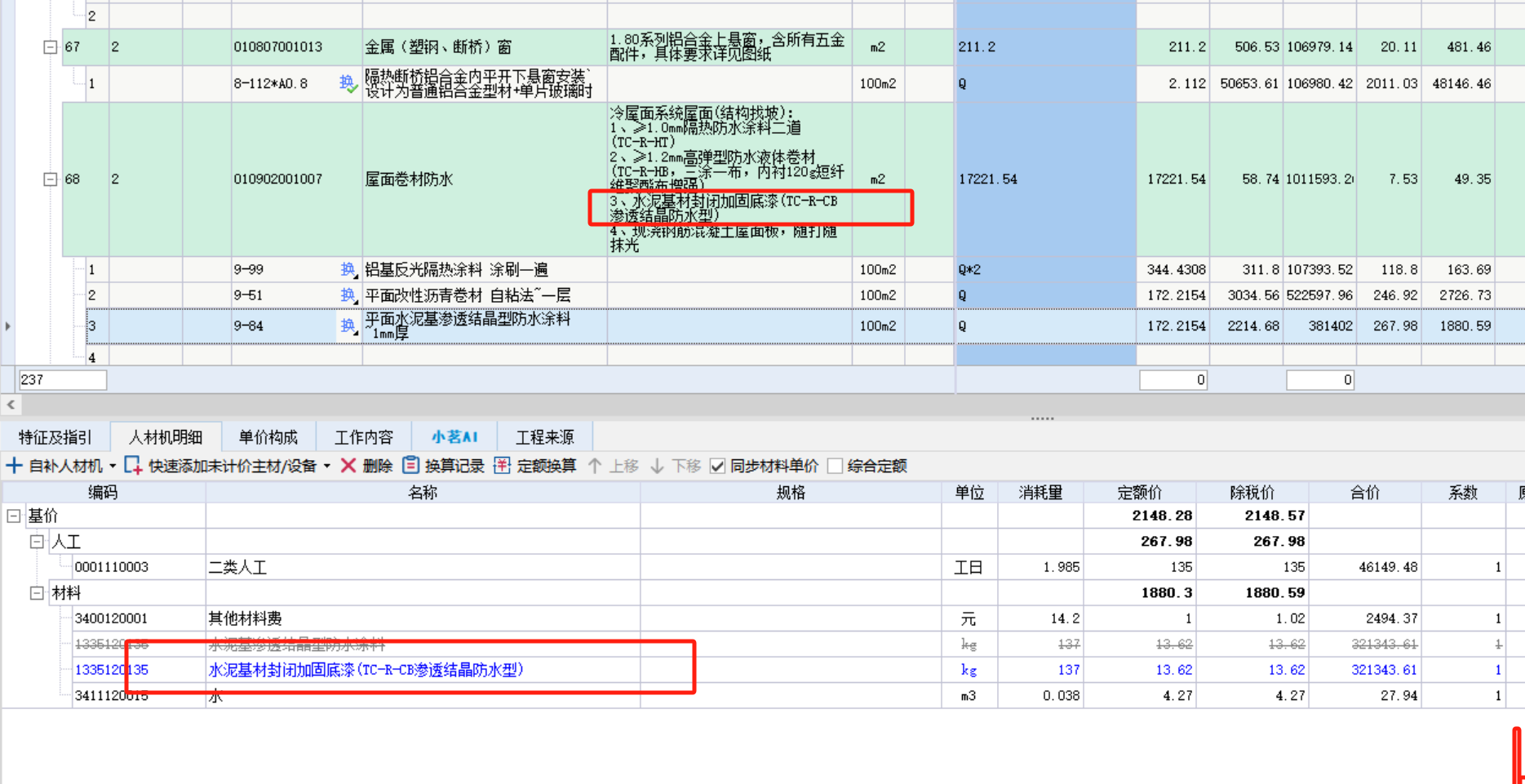This screenshot has width=1525, height=784.
Task: Select code 010902001007
Action: tap(277, 179)
